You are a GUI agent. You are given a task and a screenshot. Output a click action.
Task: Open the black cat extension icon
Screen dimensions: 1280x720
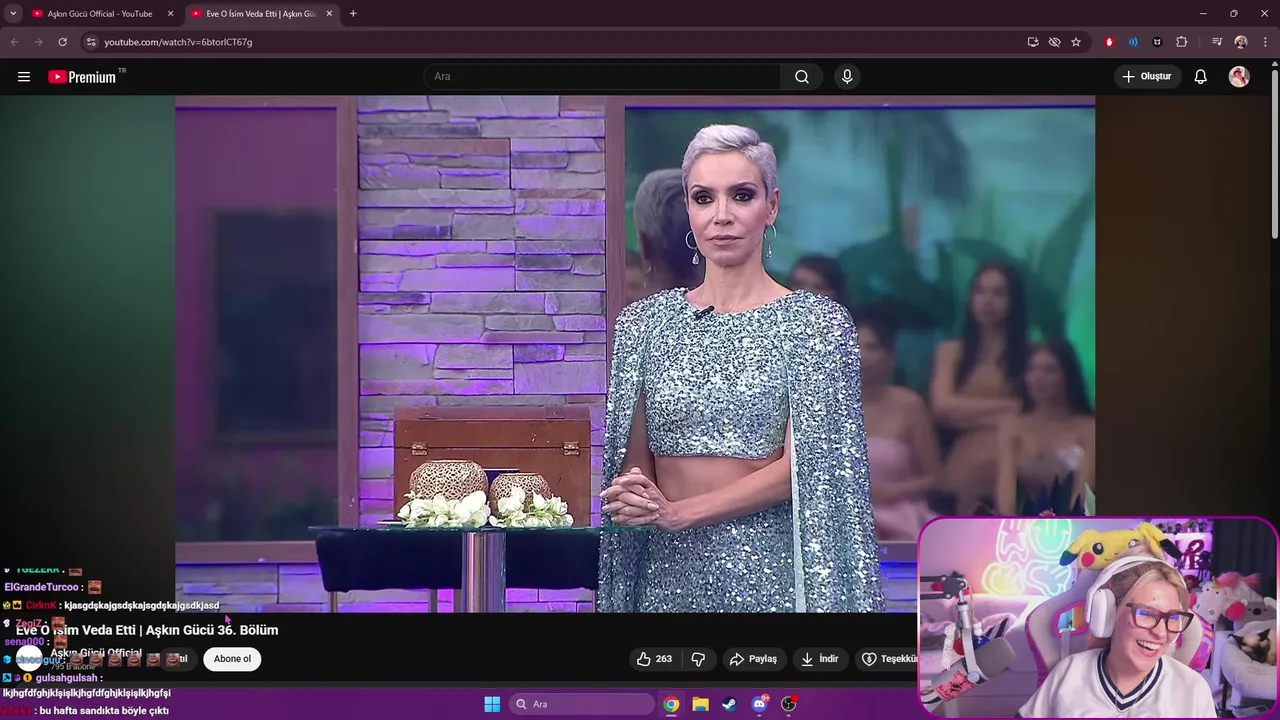click(1157, 42)
